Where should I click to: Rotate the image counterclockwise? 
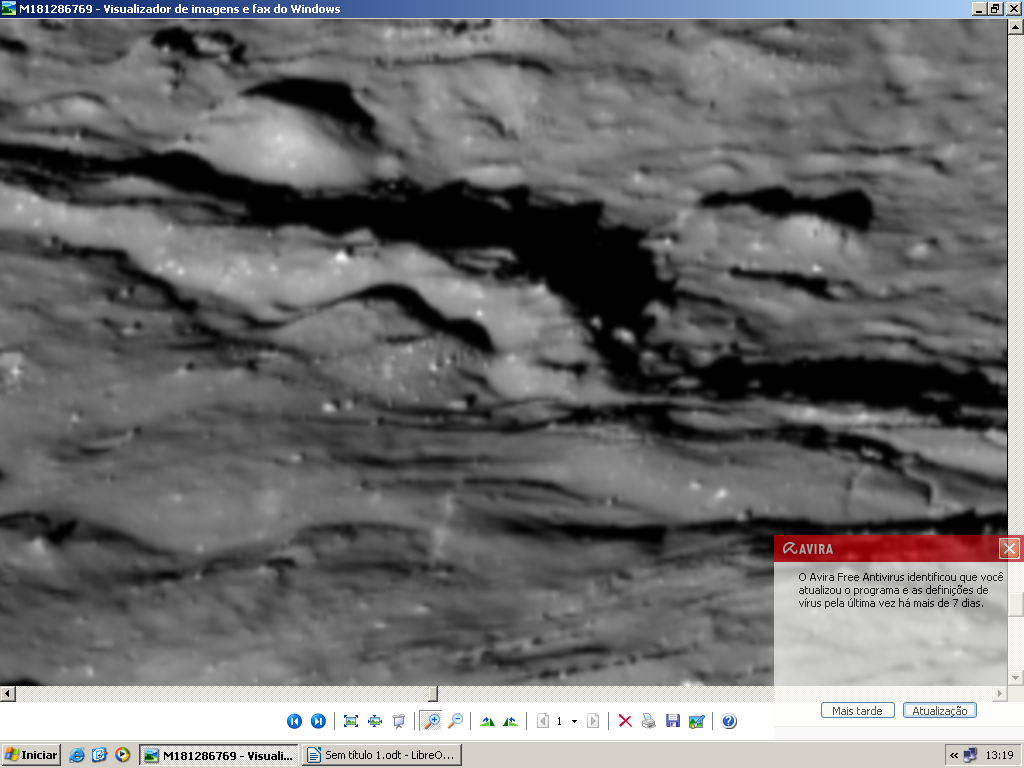(x=511, y=721)
